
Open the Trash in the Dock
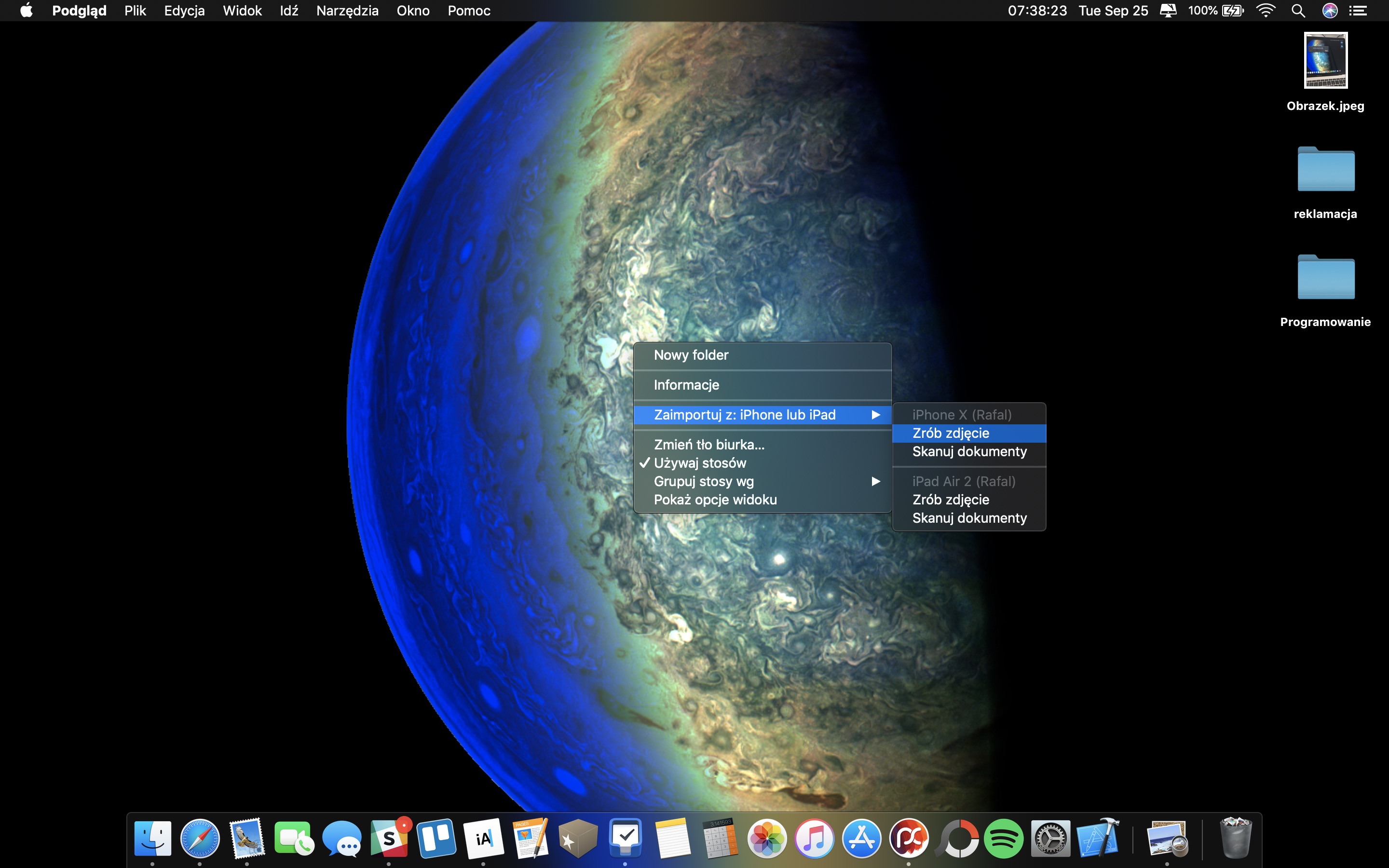pos(1235,839)
